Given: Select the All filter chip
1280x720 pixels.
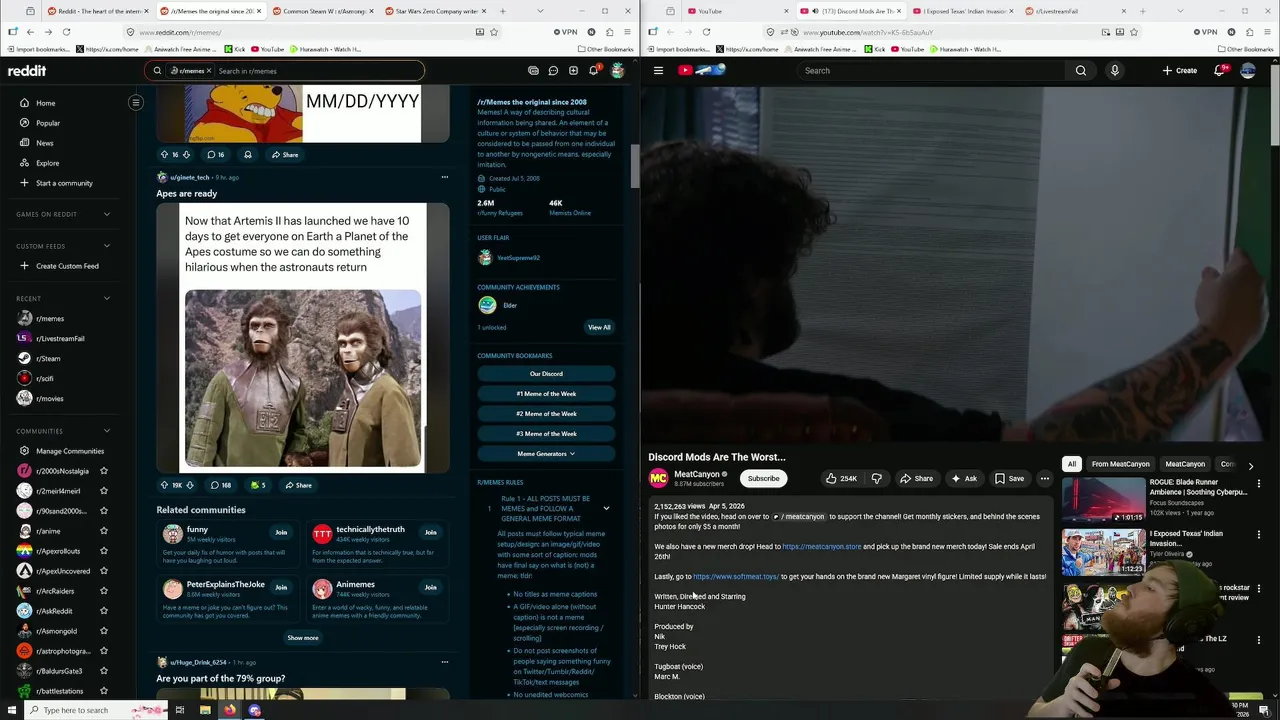Looking at the screenshot, I should coord(1071,464).
